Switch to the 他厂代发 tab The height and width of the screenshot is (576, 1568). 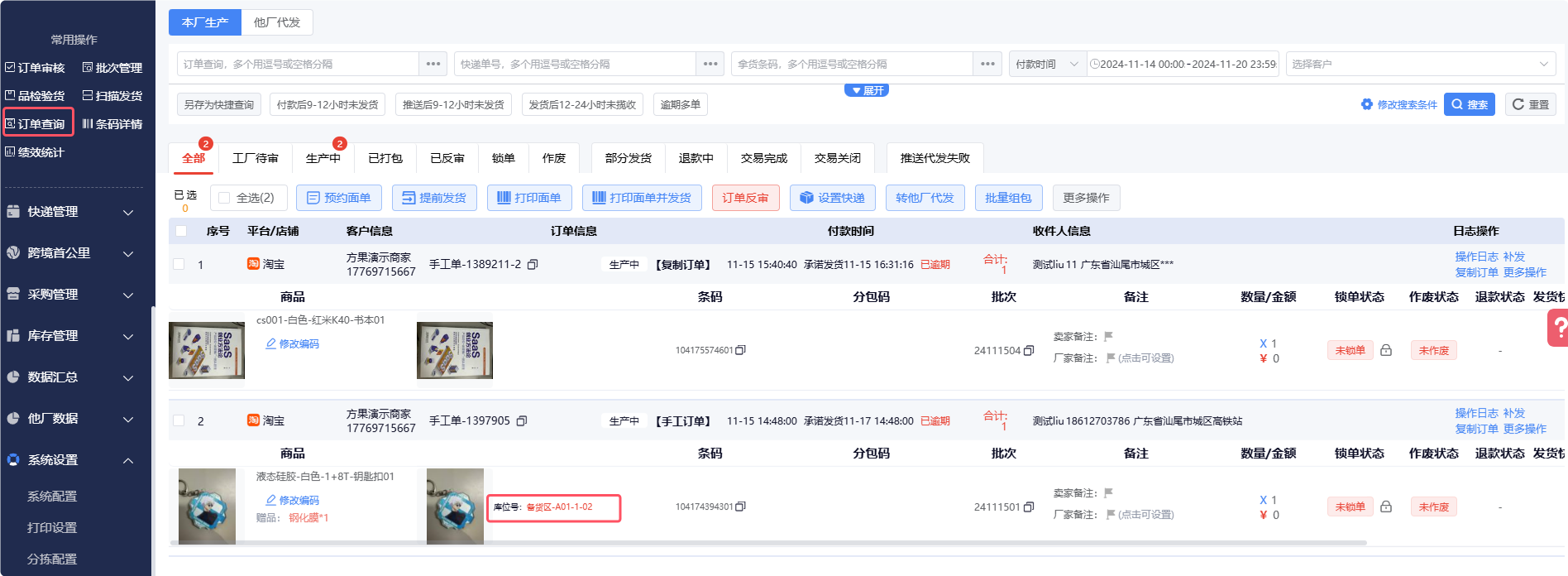coord(277,22)
